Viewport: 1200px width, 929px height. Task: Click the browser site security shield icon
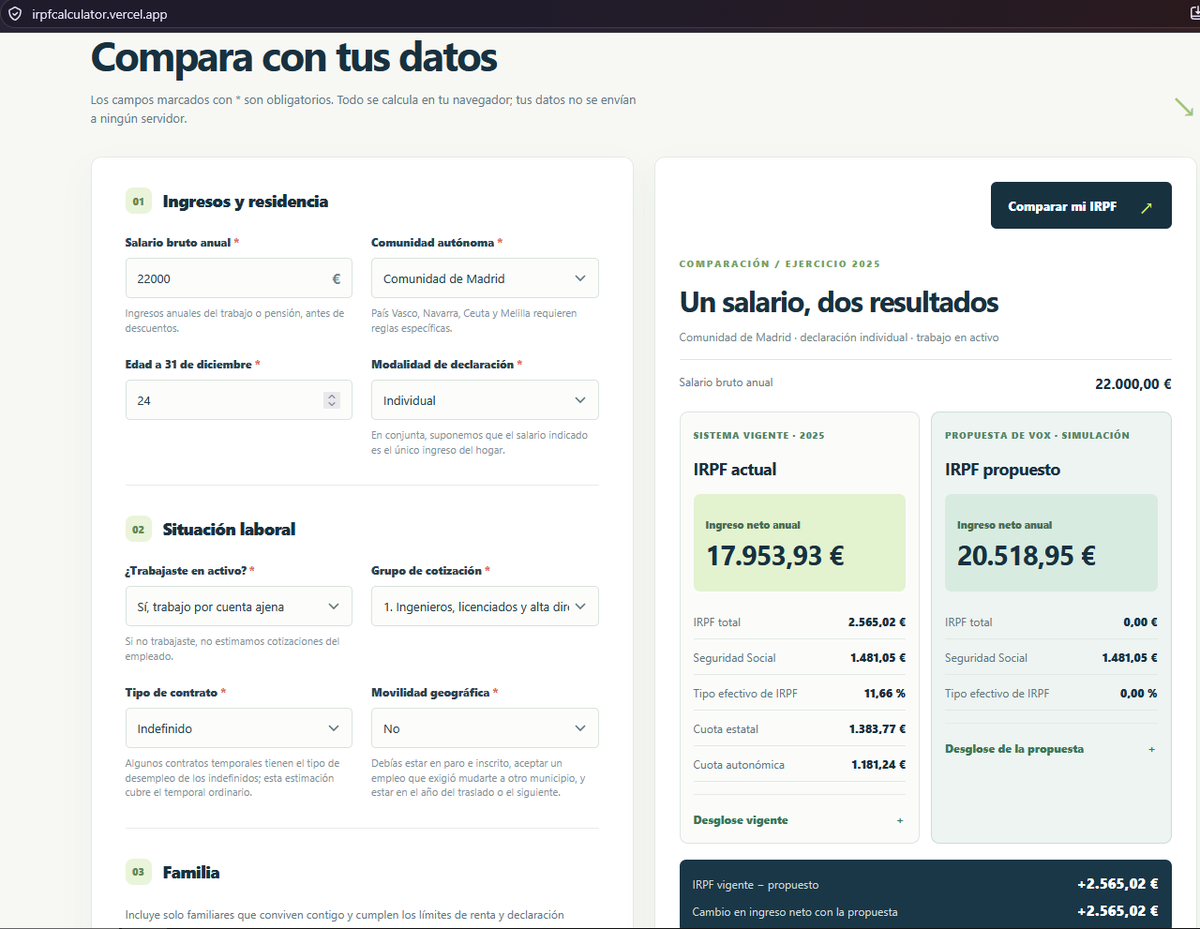pos(14,15)
